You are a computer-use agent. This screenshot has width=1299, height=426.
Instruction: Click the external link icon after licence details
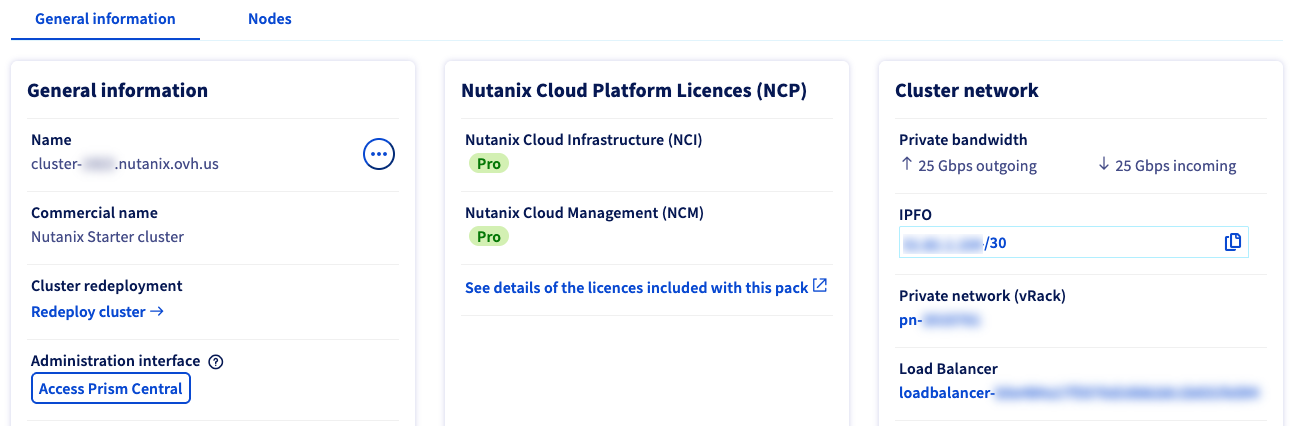(x=820, y=286)
